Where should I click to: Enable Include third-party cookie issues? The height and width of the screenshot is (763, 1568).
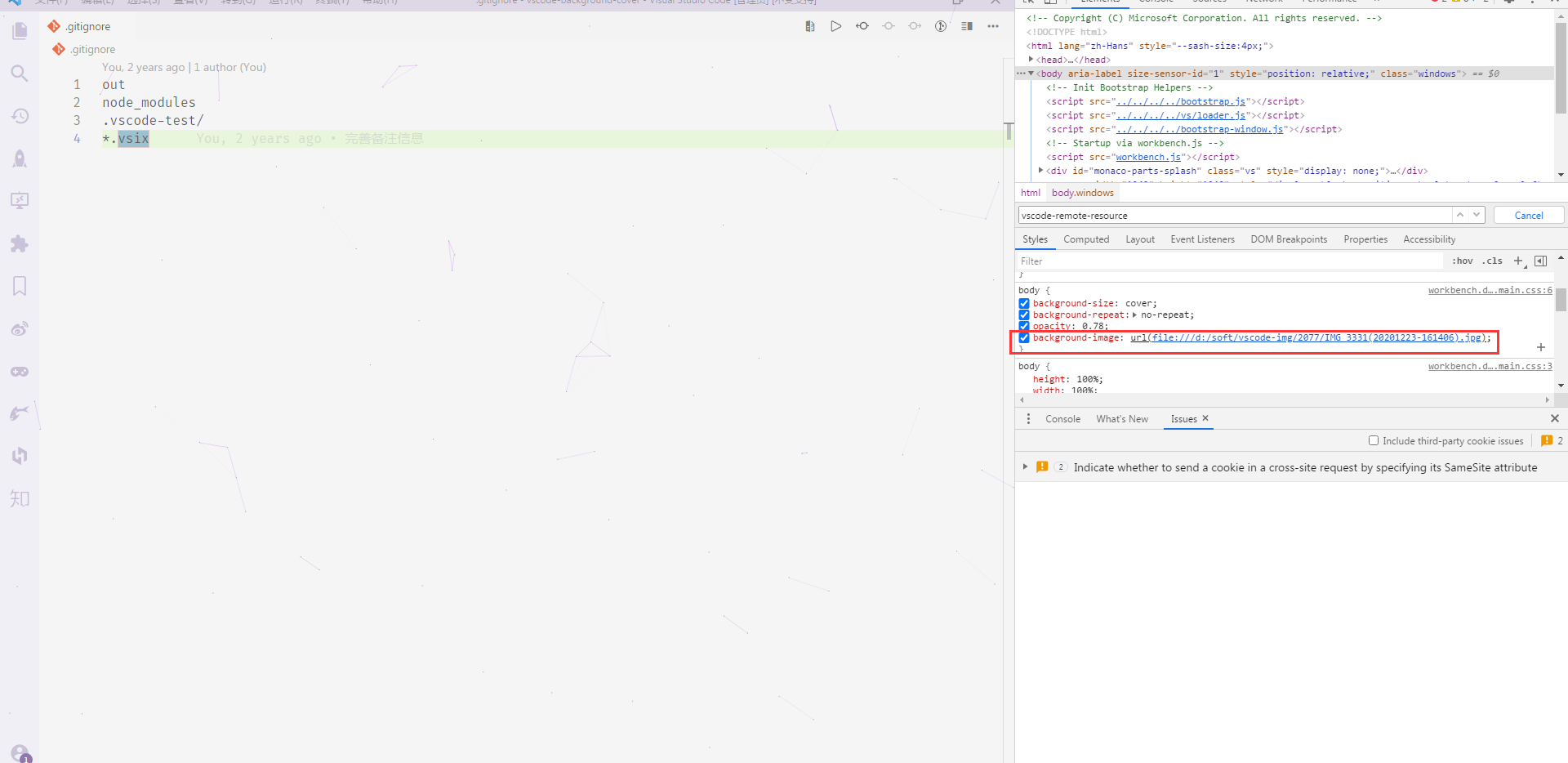click(1374, 440)
